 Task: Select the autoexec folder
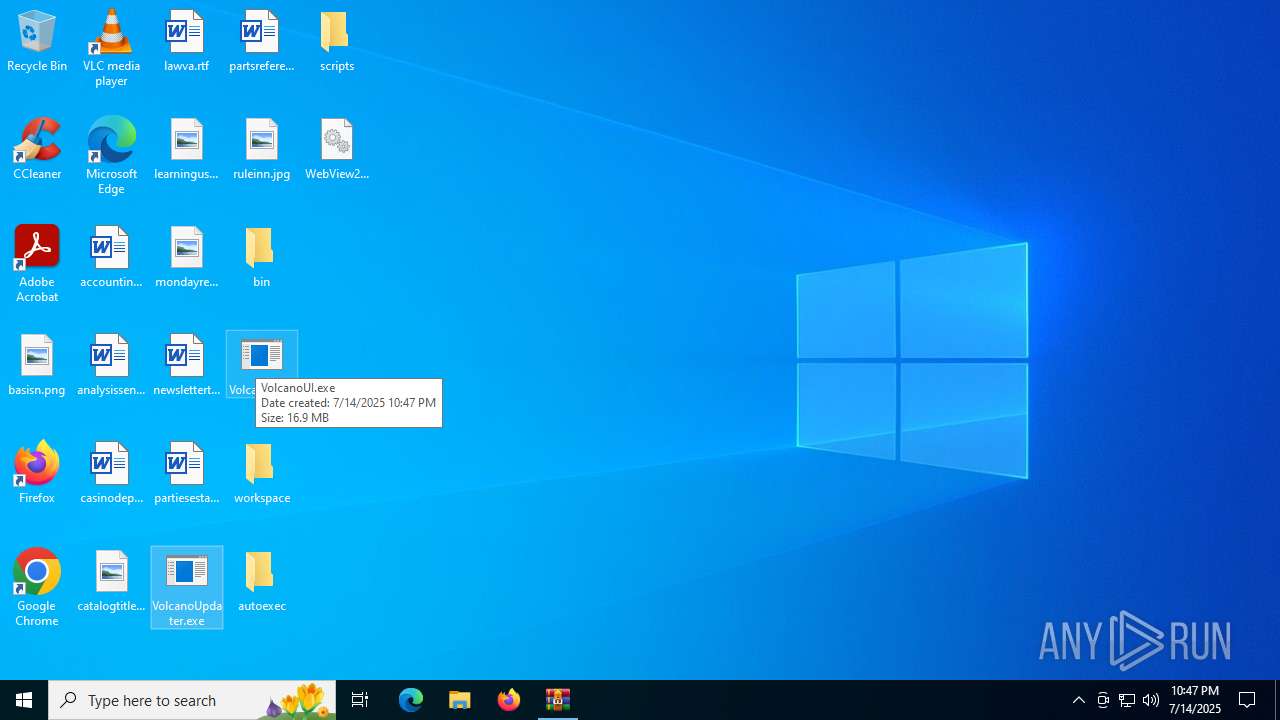261,582
